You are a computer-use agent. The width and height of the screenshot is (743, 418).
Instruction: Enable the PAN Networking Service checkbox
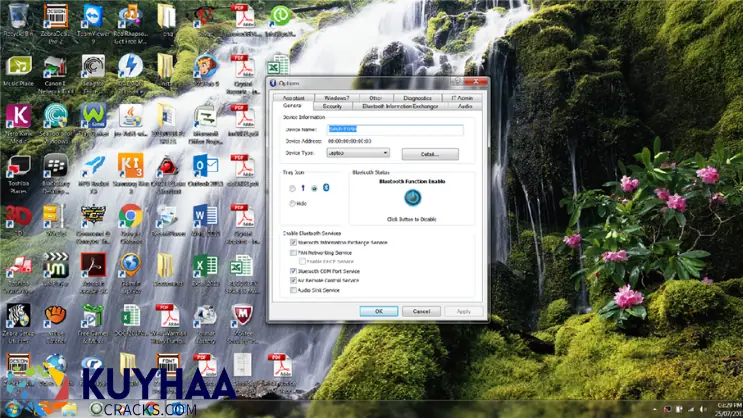click(293, 254)
